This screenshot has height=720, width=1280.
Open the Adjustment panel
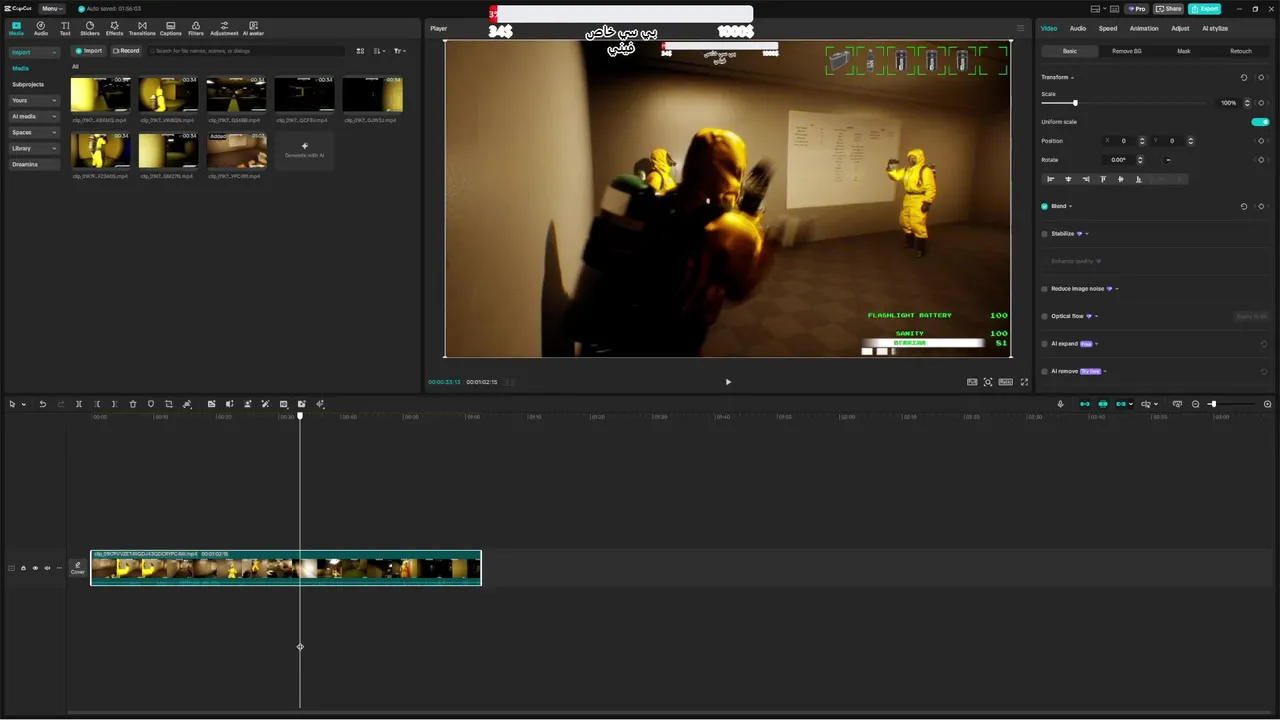224,28
